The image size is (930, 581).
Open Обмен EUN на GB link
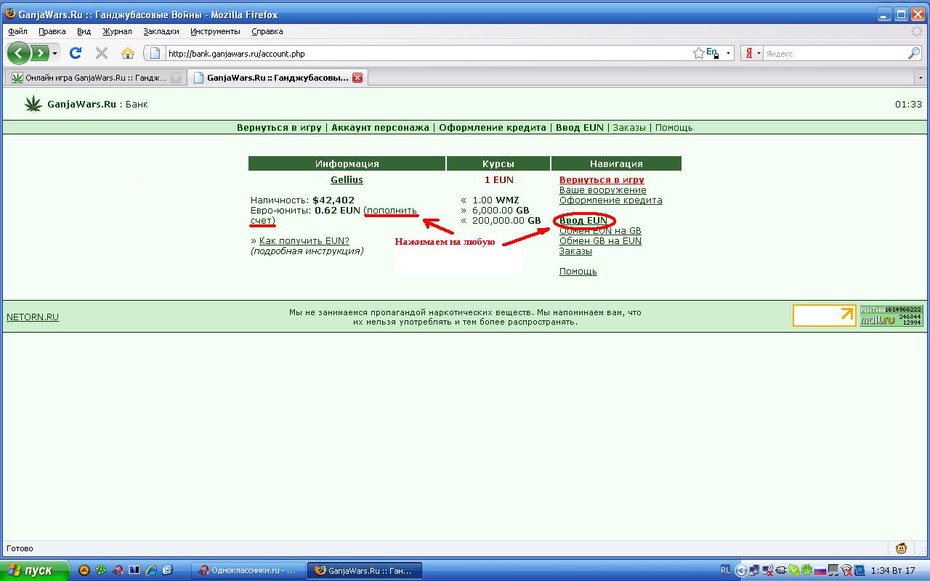tap(600, 231)
